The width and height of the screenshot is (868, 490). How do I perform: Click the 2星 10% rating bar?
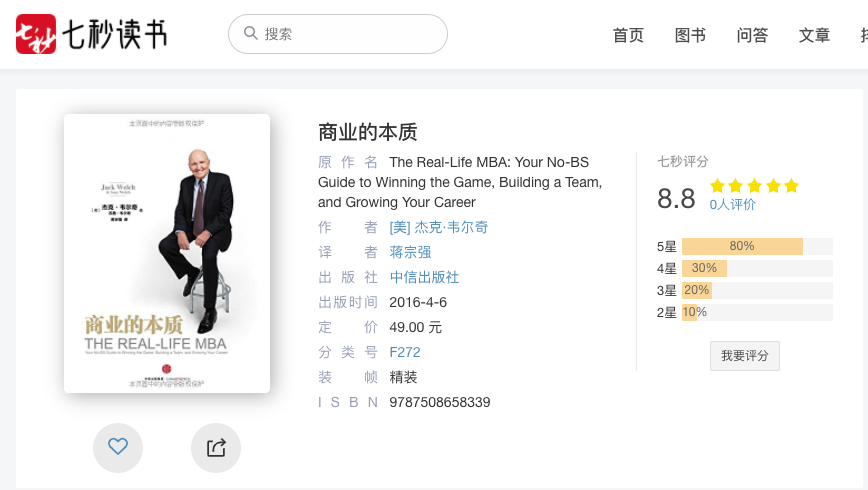click(x=757, y=312)
